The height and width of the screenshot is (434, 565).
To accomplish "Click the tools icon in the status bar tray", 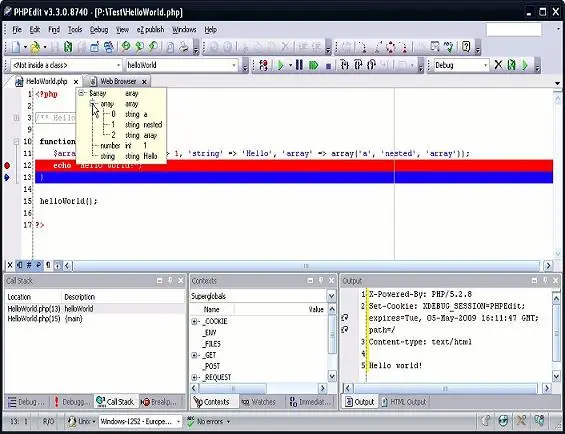I will tap(521, 420).
